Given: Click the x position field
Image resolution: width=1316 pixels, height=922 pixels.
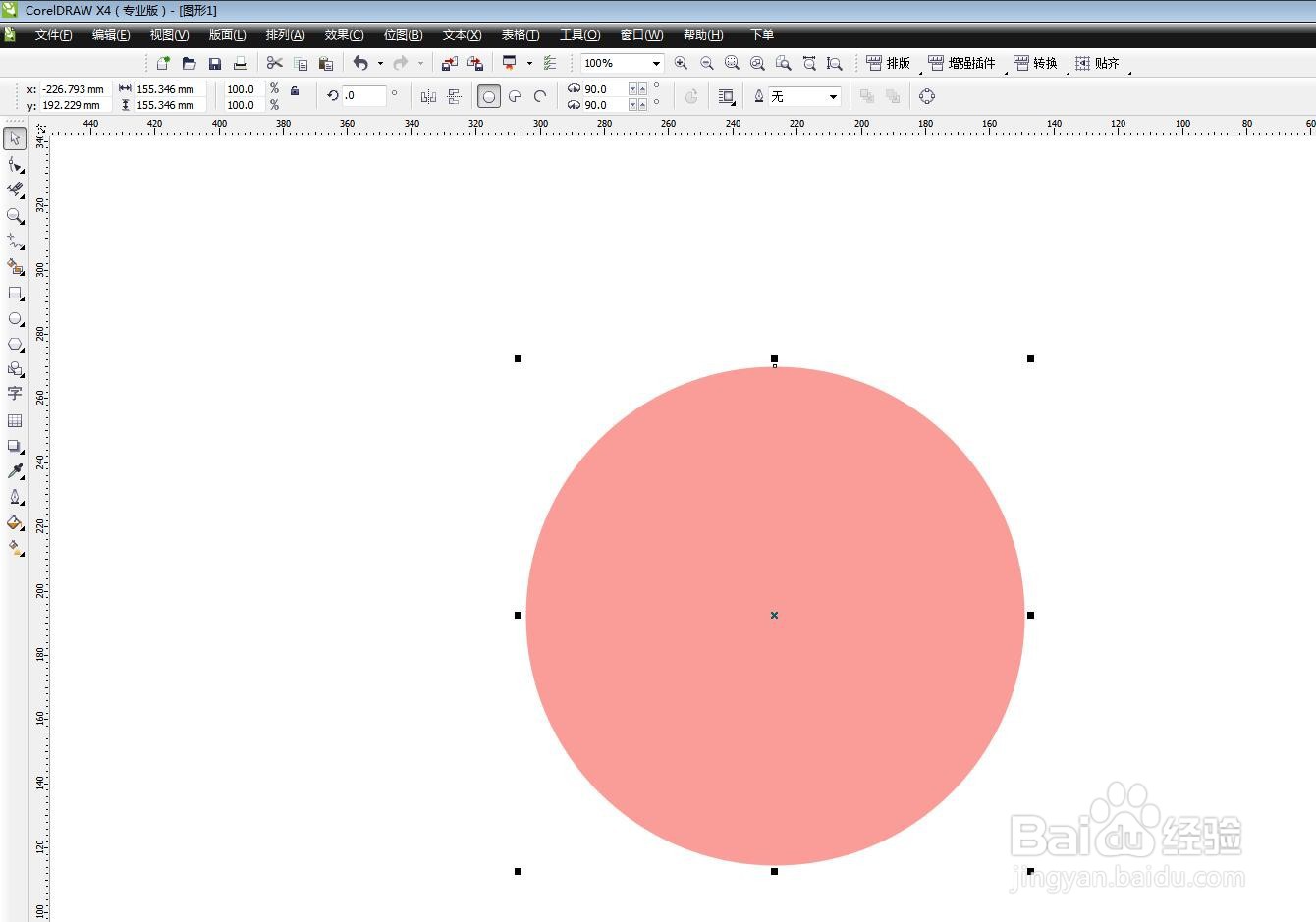Looking at the screenshot, I should point(76,89).
